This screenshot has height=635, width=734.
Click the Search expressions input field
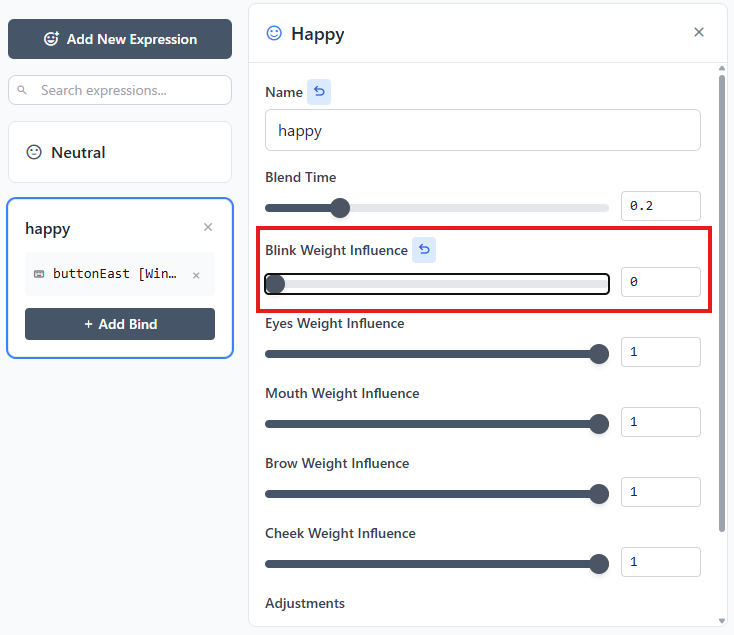[x=130, y=90]
